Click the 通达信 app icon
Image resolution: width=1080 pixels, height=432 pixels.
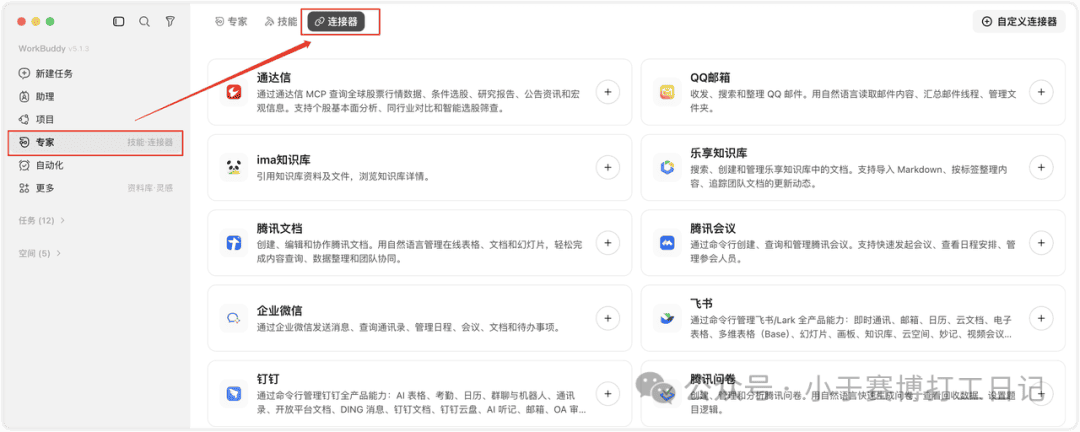pyautogui.click(x=233, y=92)
